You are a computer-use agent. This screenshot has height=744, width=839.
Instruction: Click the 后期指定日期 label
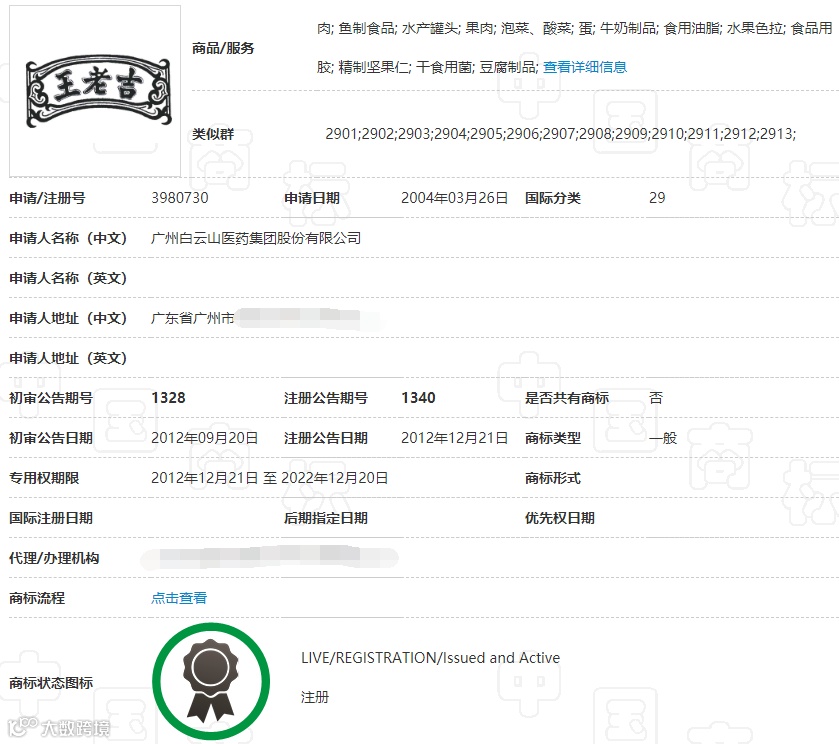coord(326,518)
